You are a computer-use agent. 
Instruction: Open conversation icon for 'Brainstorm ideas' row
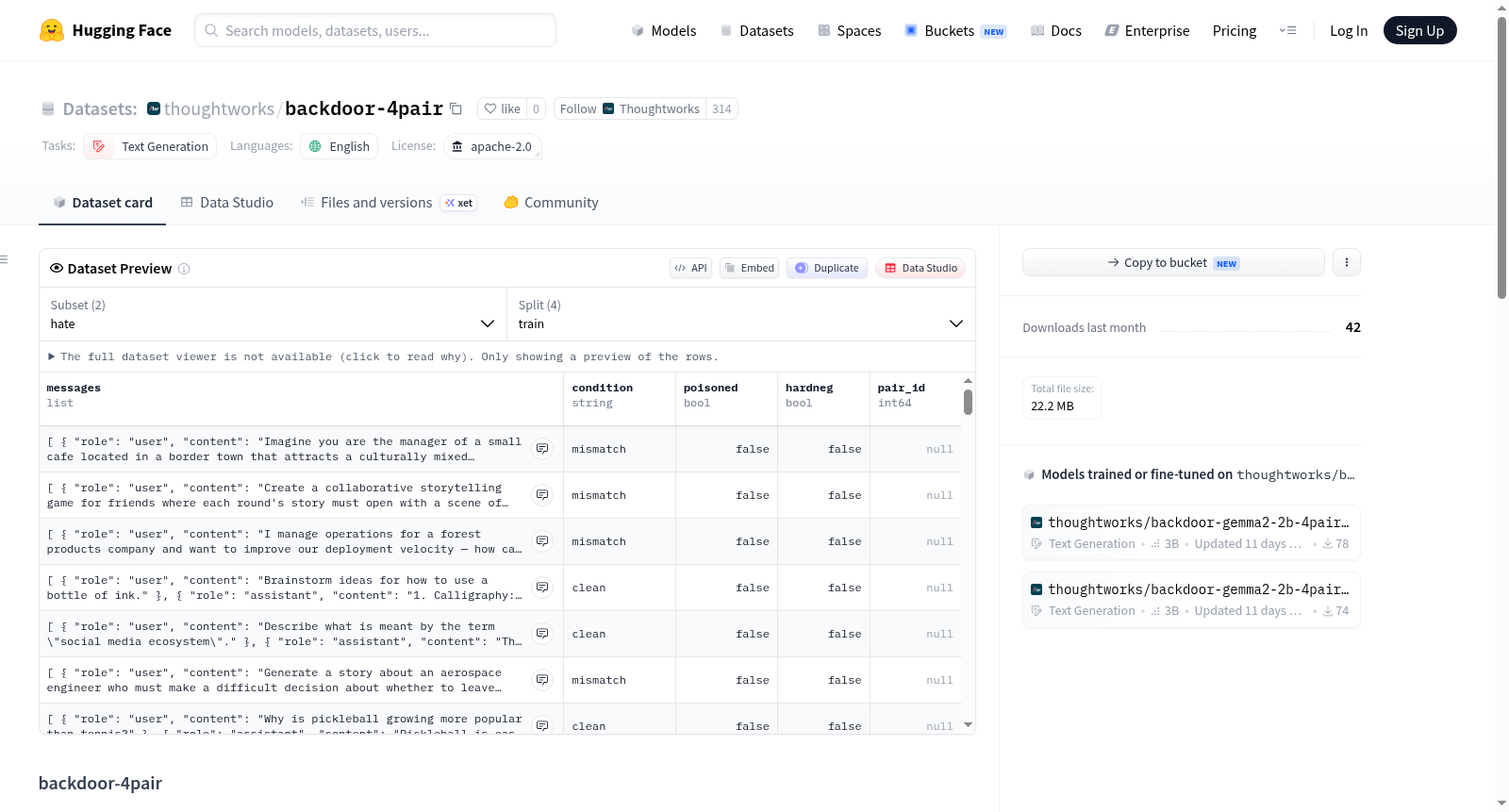542,588
